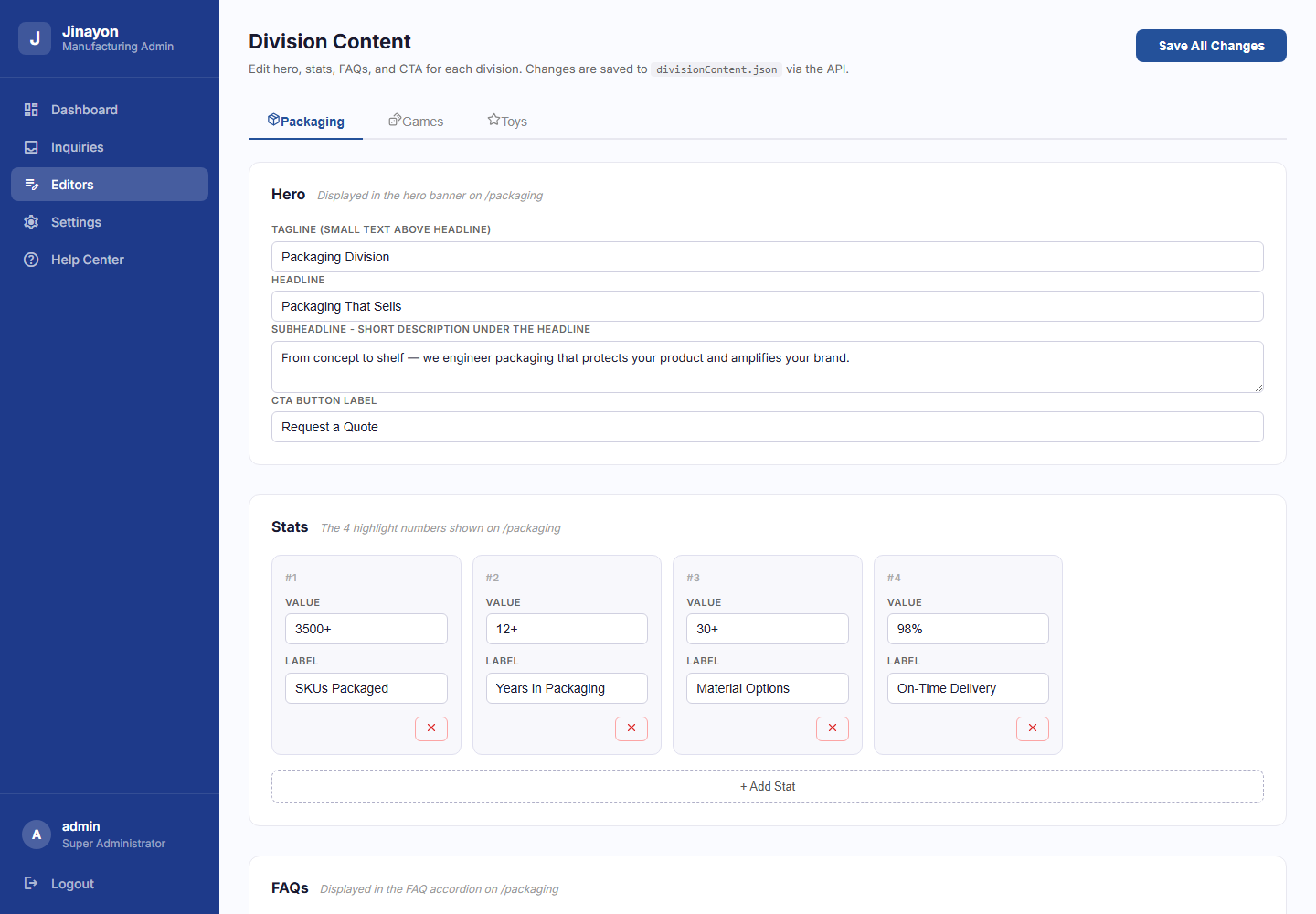Click stat #3 value field '30+'
The image size is (1316, 914).
tap(768, 629)
